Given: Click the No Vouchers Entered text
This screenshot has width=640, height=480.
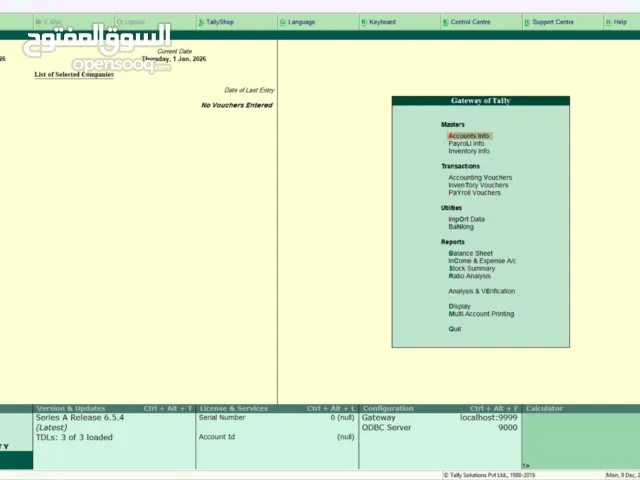Looking at the screenshot, I should 237,105.
